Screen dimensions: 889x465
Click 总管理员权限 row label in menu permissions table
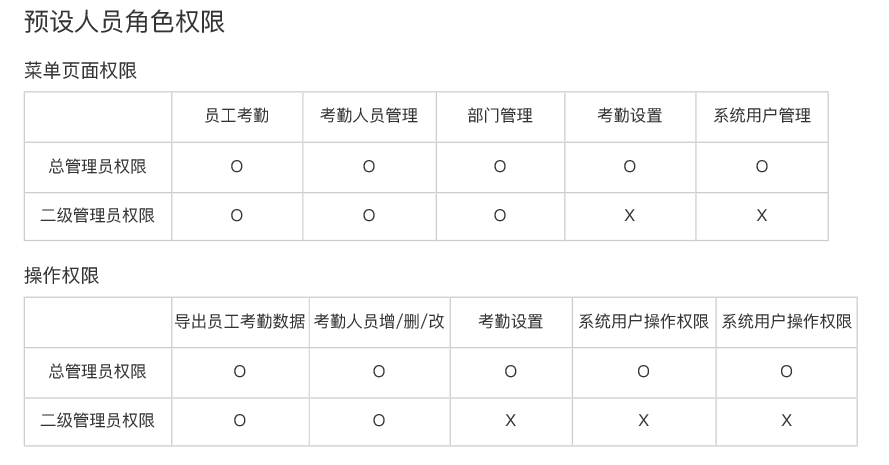click(x=98, y=167)
